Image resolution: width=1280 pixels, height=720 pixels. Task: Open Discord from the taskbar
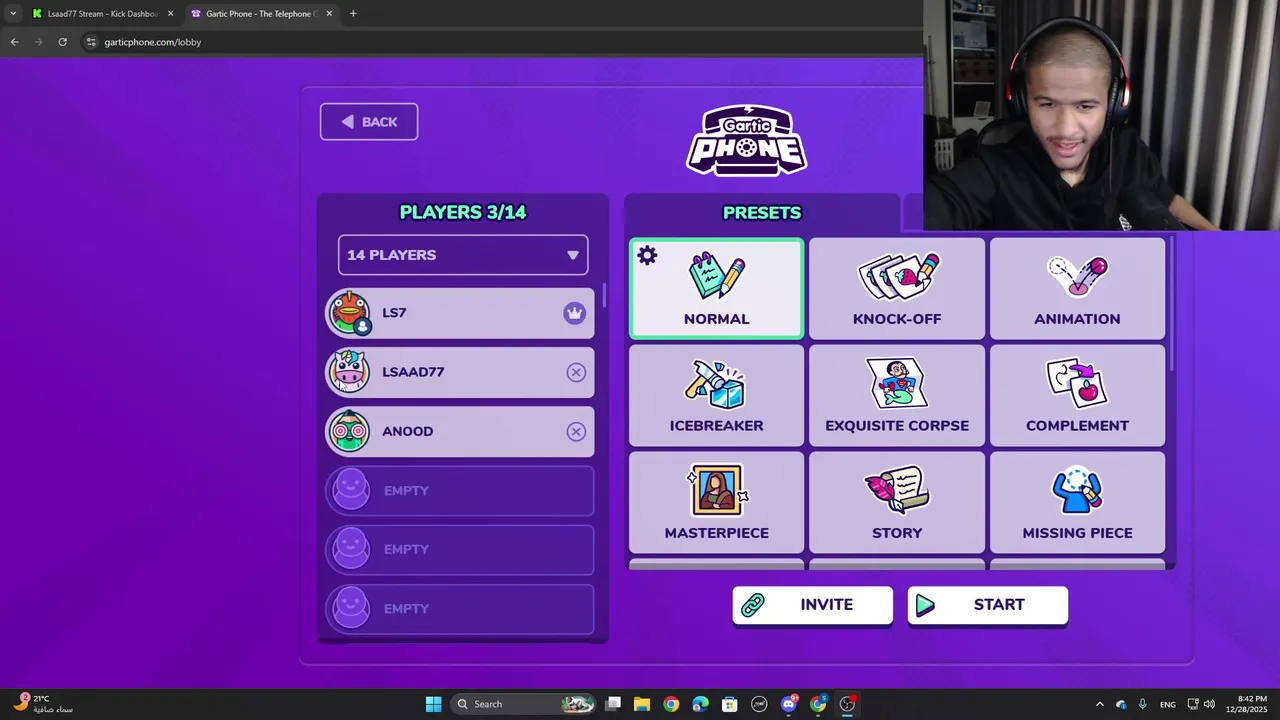click(789, 704)
